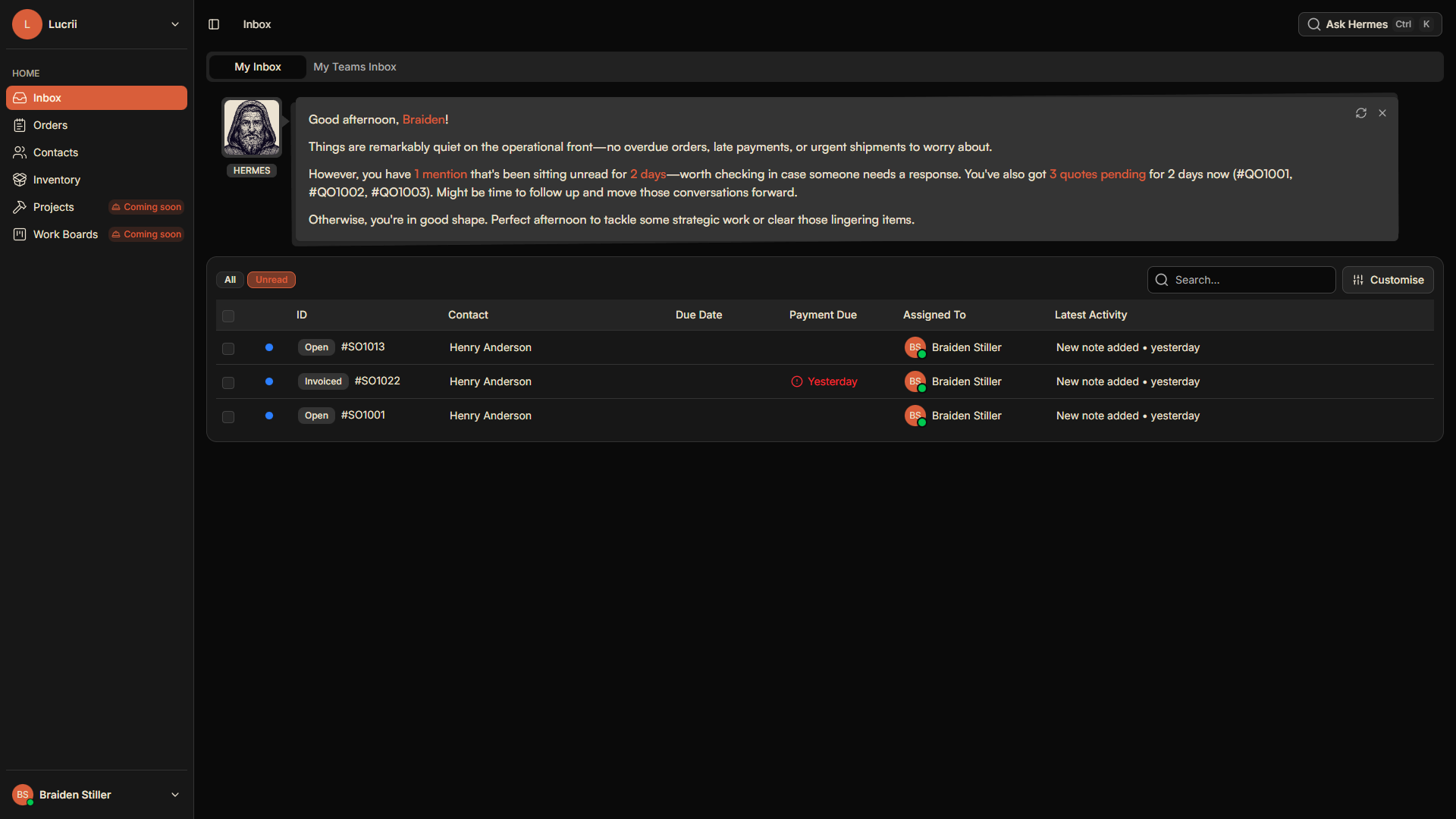Expand the Hermes avatar panel arrow
Screen dimensions: 1456x819
tap(284, 120)
